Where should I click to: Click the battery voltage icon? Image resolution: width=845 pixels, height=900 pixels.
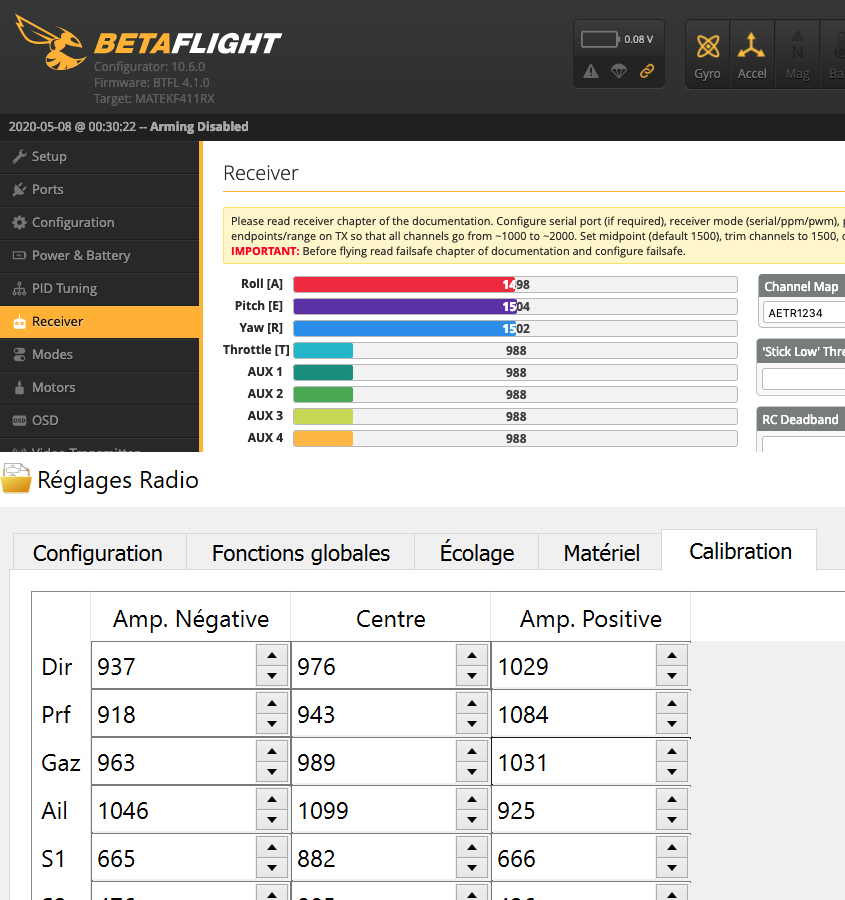click(600, 40)
